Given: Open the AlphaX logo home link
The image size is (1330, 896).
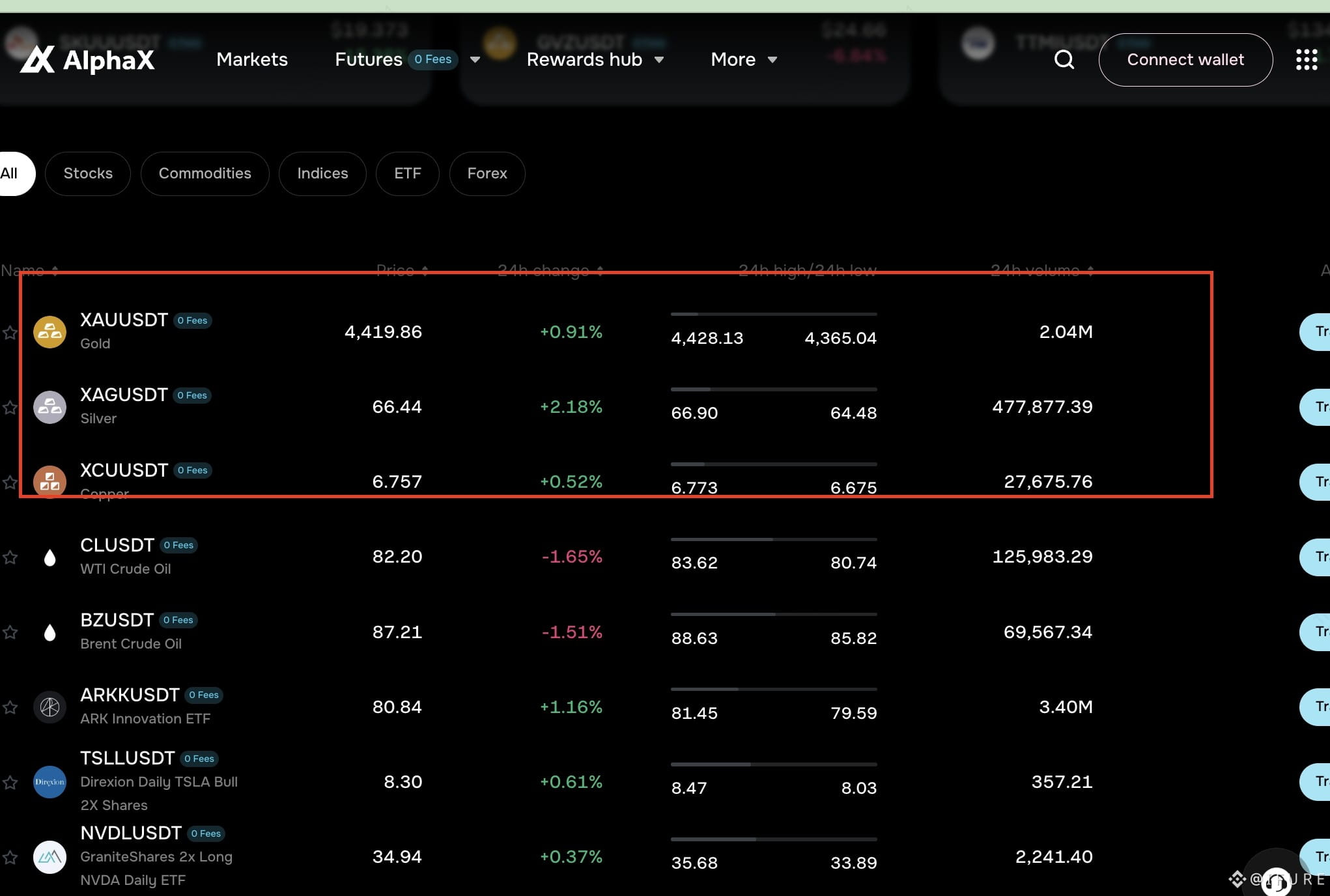Looking at the screenshot, I should coord(87,60).
